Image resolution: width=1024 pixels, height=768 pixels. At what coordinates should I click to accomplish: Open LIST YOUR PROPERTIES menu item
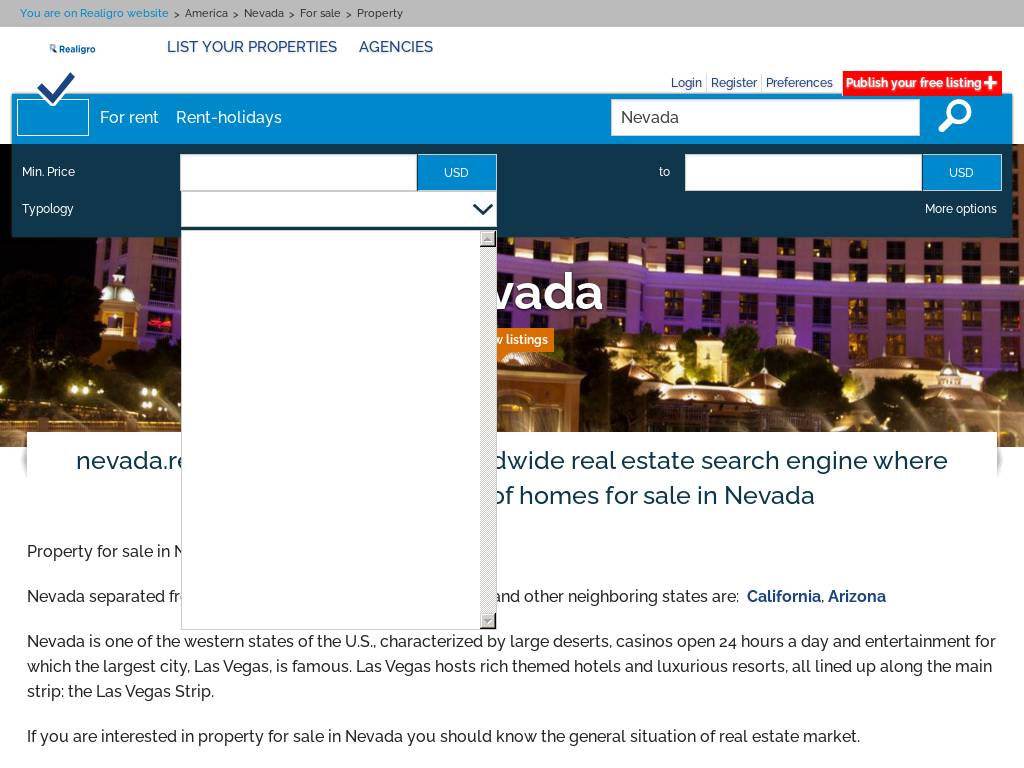pos(252,47)
